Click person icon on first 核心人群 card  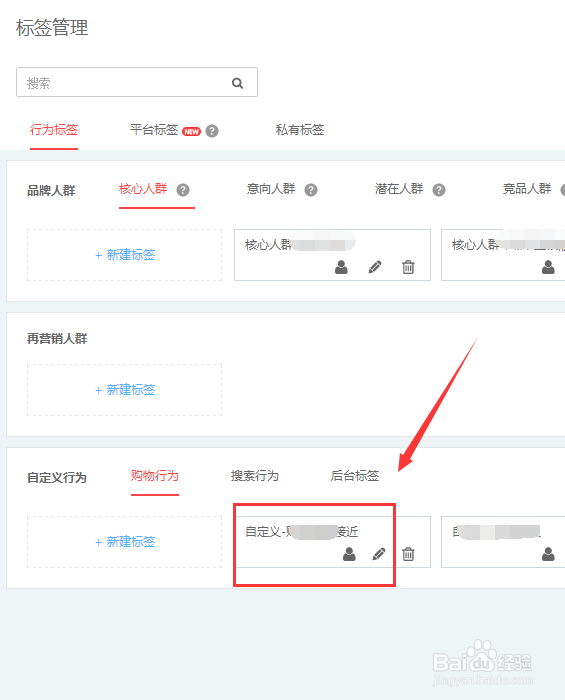[341, 267]
